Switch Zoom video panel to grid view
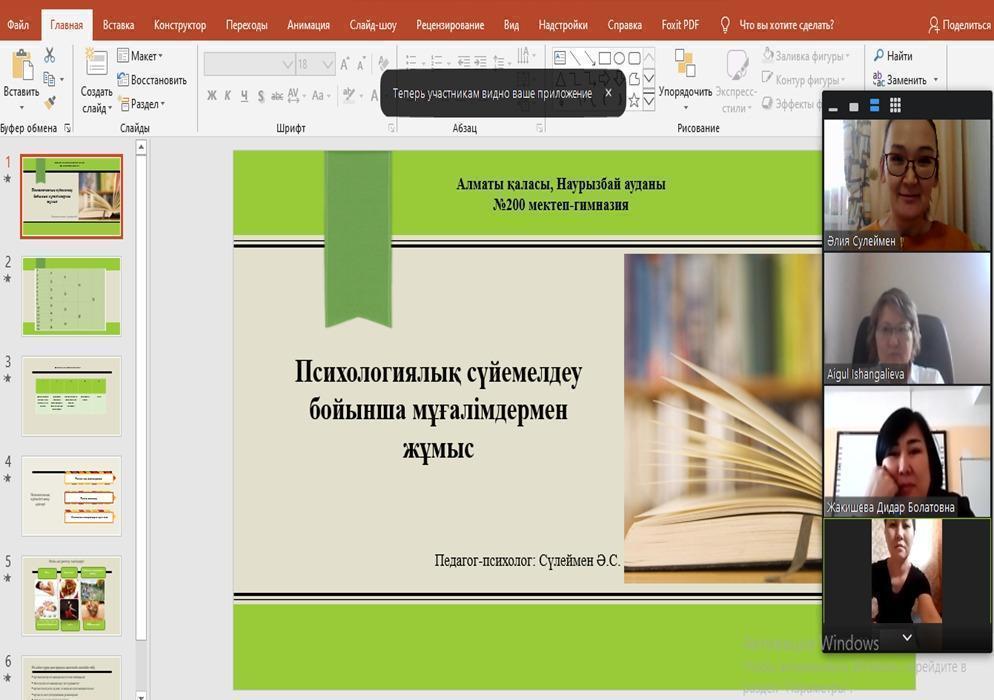The width and height of the screenshot is (994, 700). coord(895,105)
